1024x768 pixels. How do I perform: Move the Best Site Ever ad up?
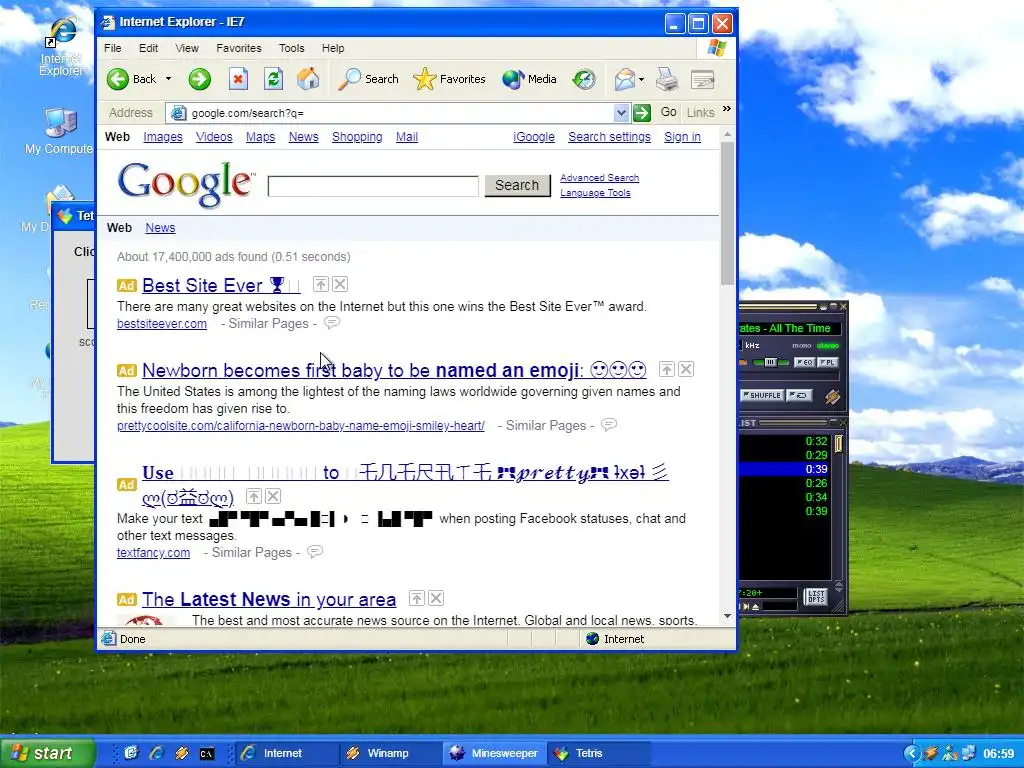321,284
